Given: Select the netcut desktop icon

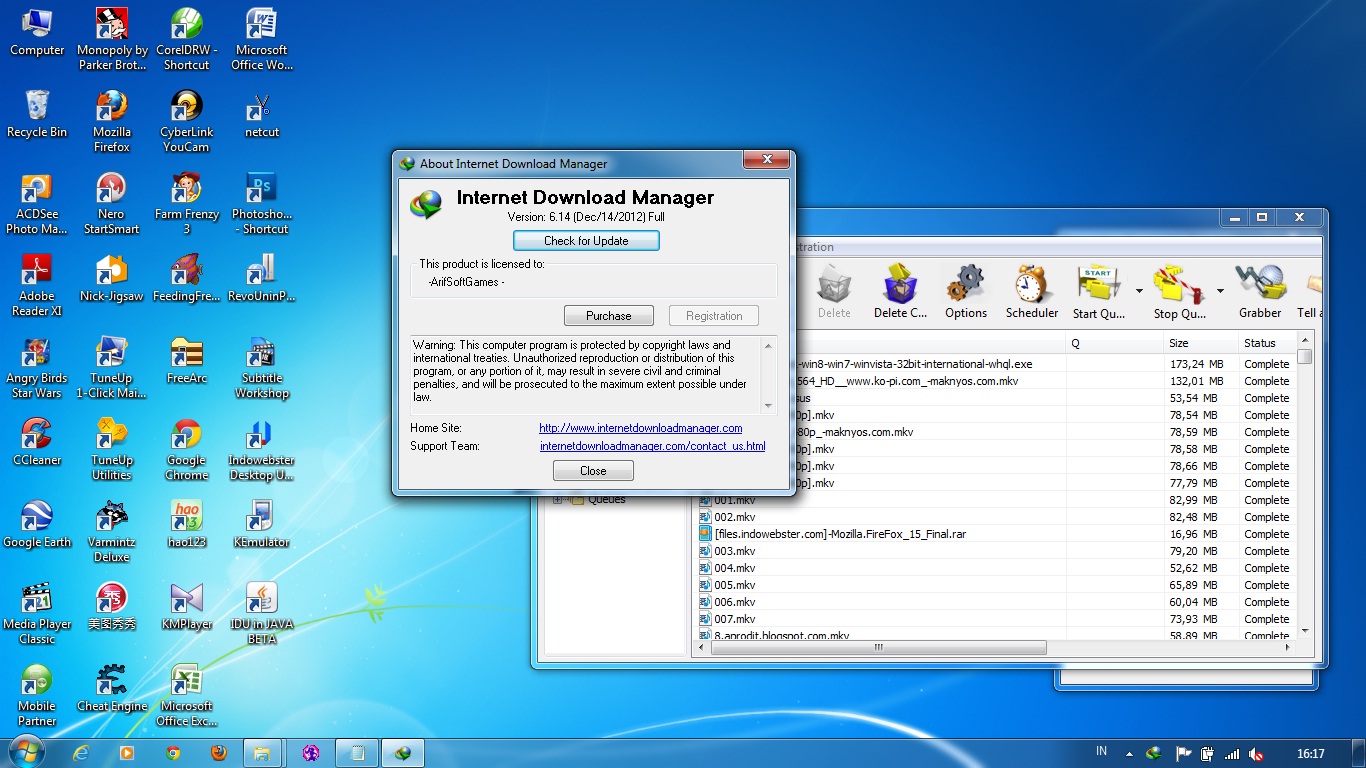Looking at the screenshot, I should [x=262, y=114].
